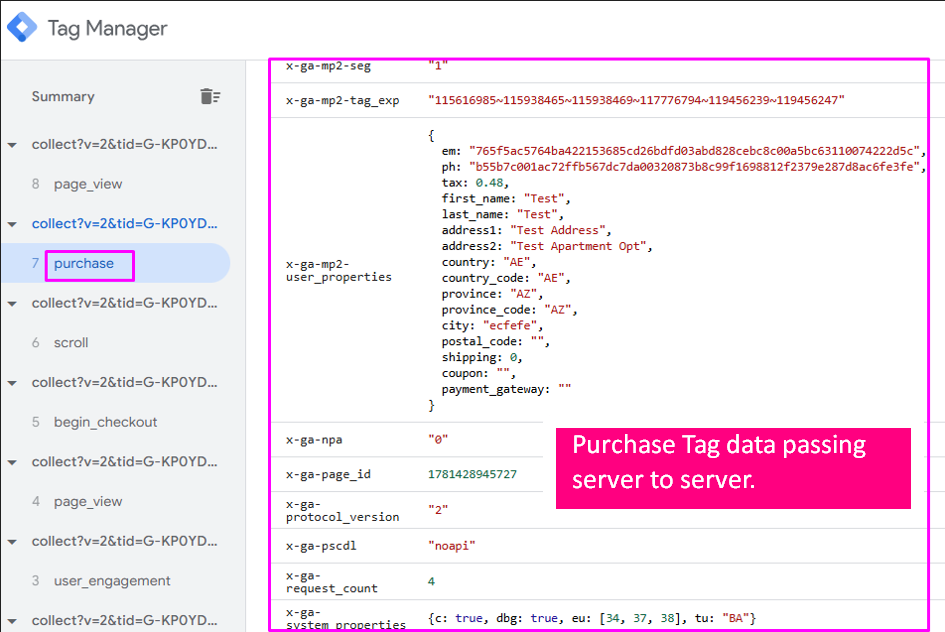Viewport: 945px width, 632px height.
Task: Collapse the request group containing the scroll event
Action: 12,304
